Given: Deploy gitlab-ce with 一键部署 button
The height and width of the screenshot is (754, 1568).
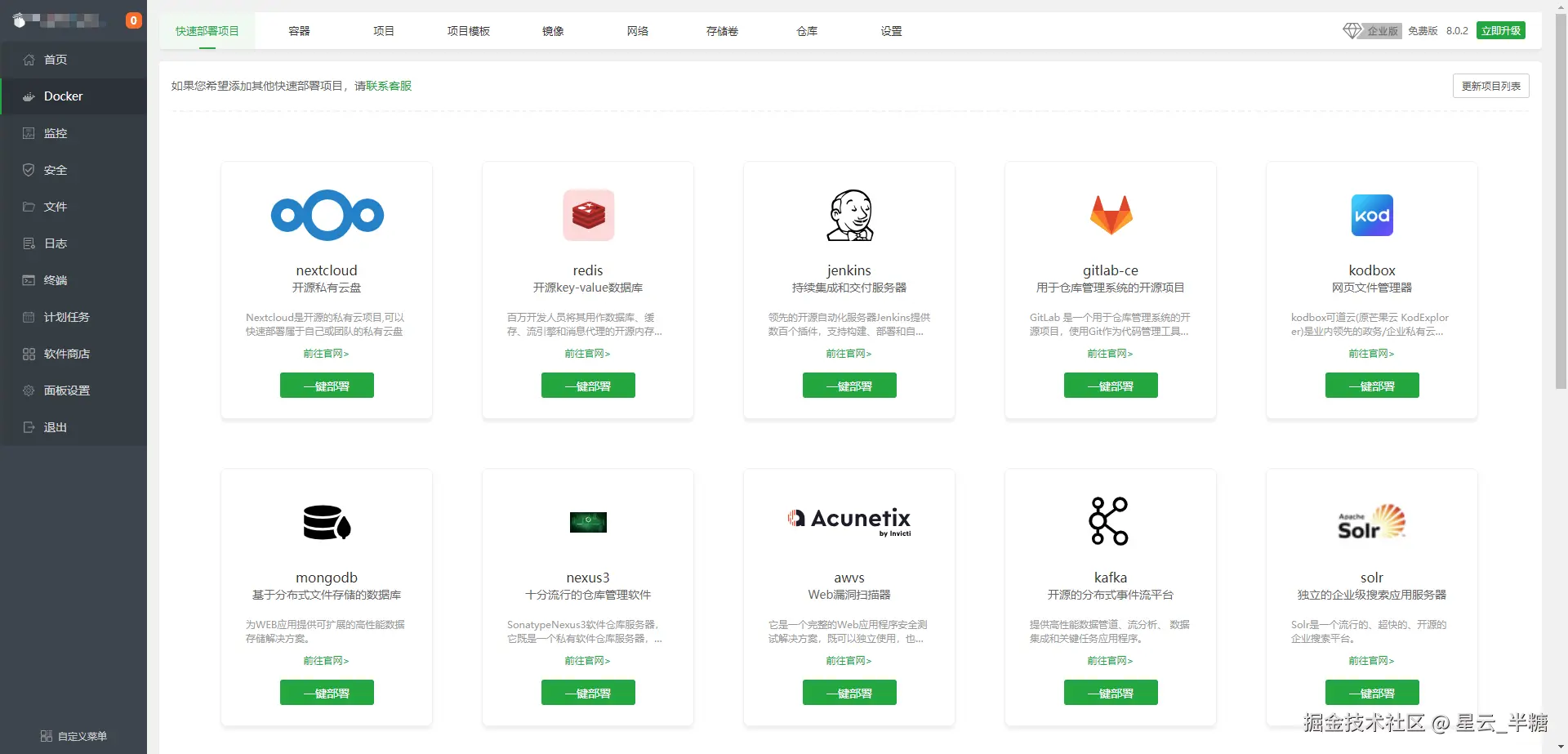Looking at the screenshot, I should coord(1111,386).
